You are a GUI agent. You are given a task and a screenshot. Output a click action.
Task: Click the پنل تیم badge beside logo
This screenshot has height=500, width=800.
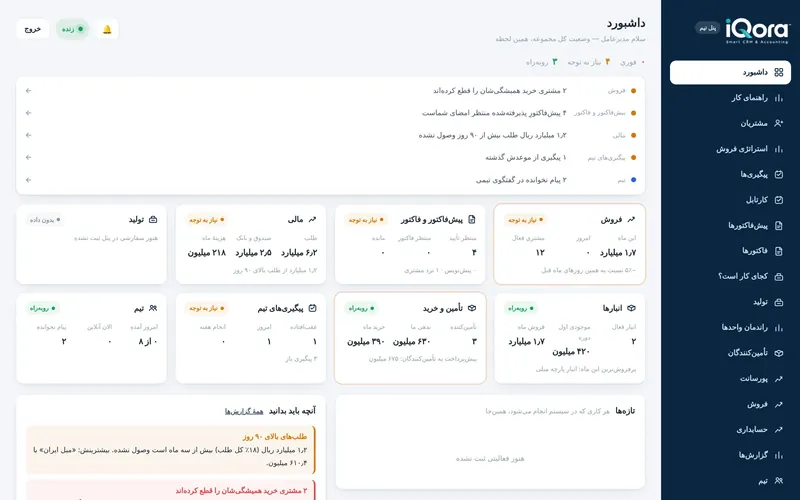(708, 28)
